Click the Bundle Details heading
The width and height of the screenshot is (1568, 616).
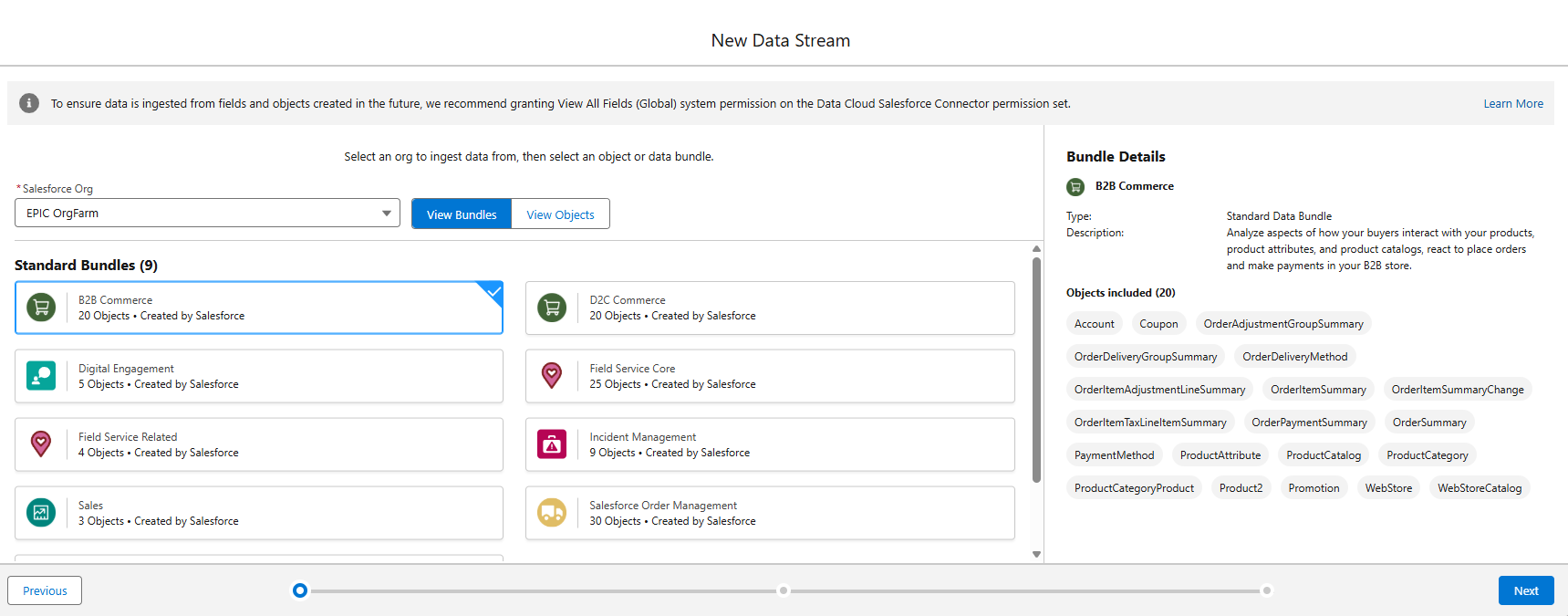click(x=1116, y=157)
